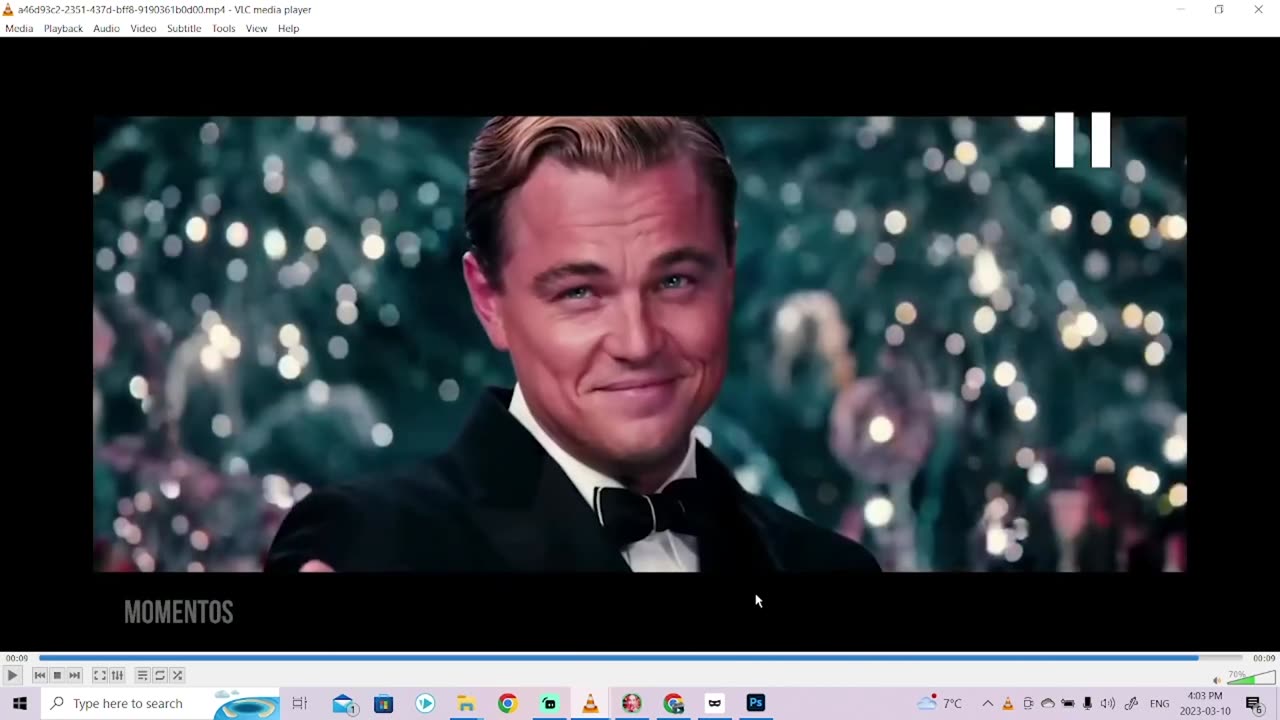Open pen workspace tray icon
This screenshot has width=1280, height=720.
coord(1132,704)
